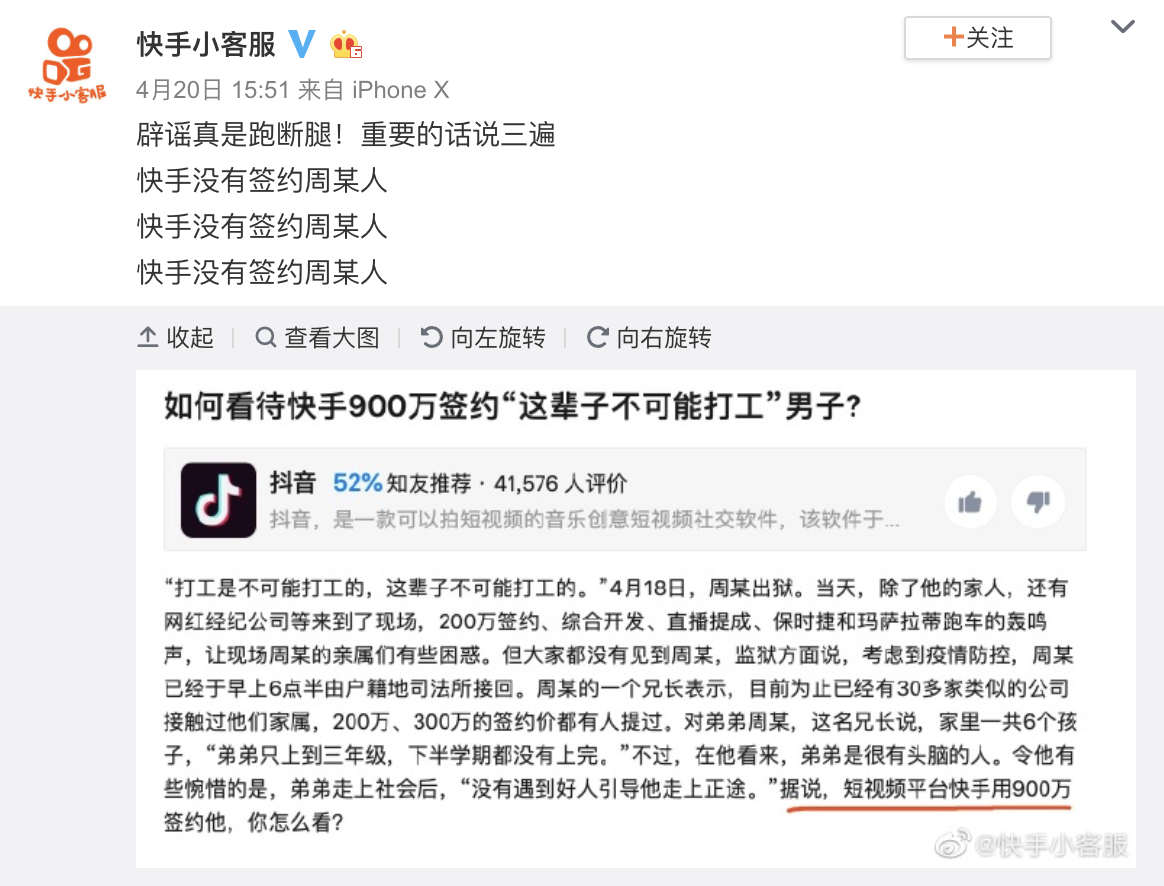Open the 快手小客服 username link
Screen dimensions: 1164x886
click(206, 45)
